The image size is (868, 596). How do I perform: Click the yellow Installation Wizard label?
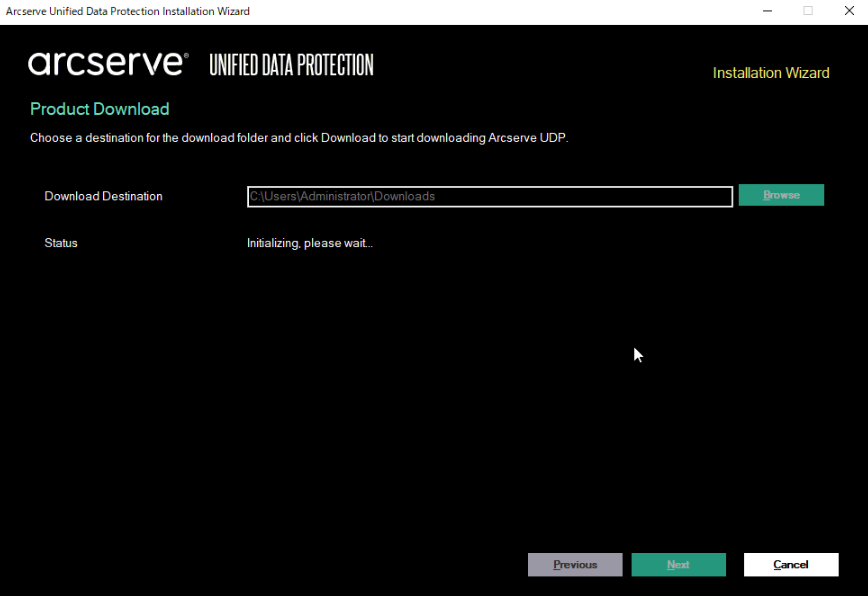(x=770, y=73)
